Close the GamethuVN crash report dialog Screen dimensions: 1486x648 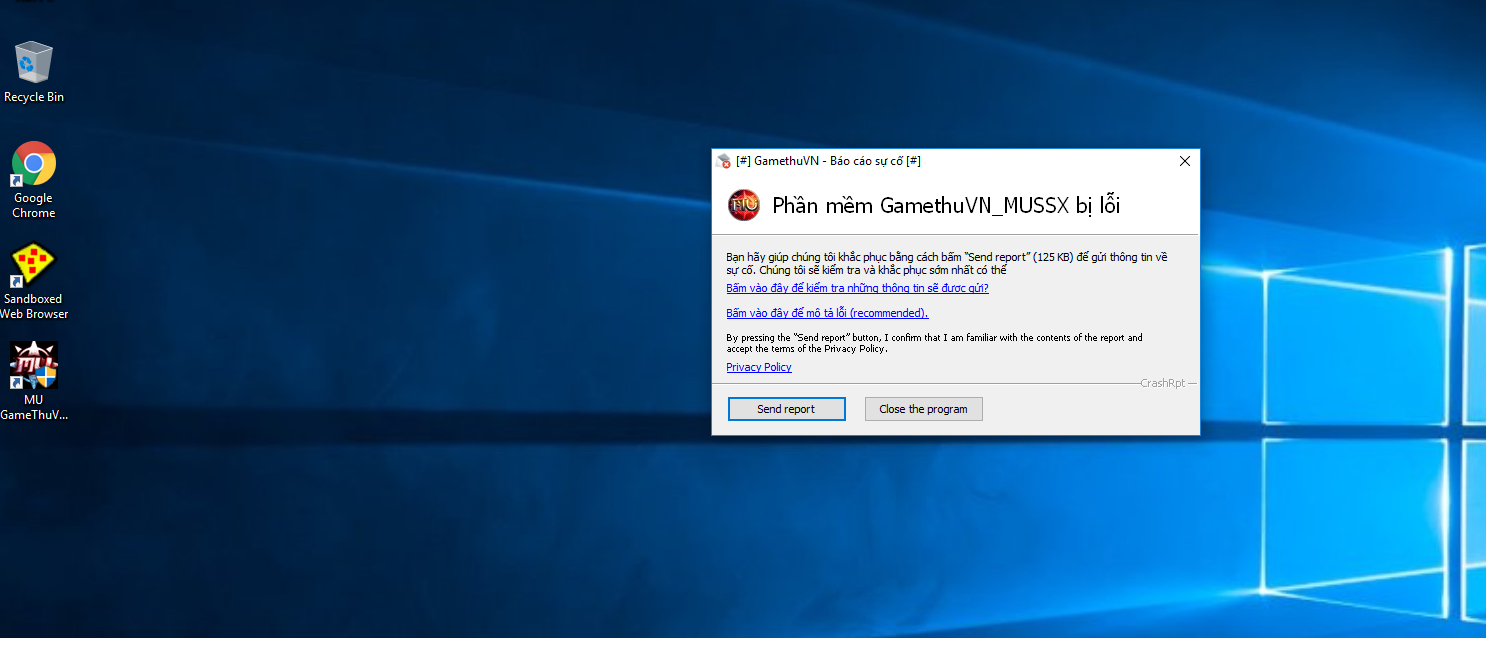pyautogui.click(x=1185, y=161)
